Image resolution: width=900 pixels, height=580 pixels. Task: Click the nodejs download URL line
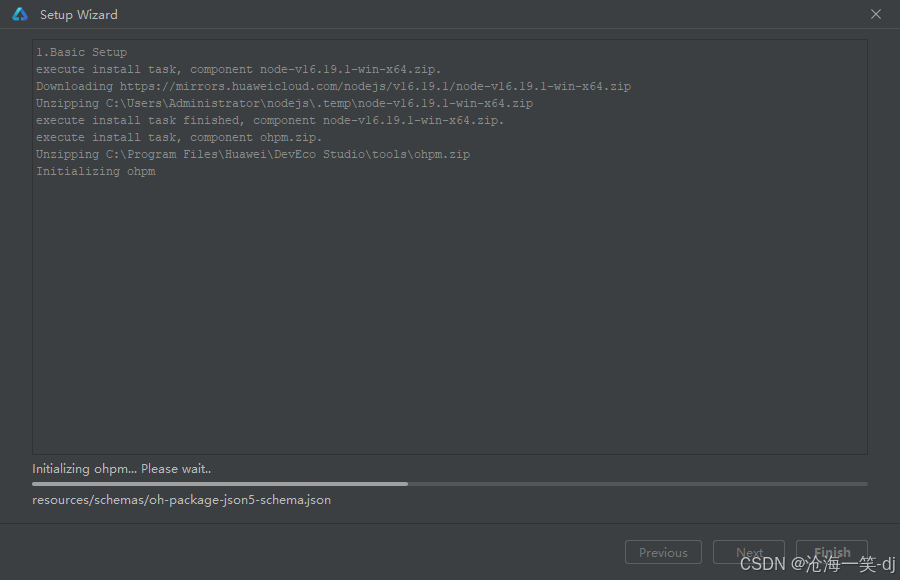pos(333,86)
